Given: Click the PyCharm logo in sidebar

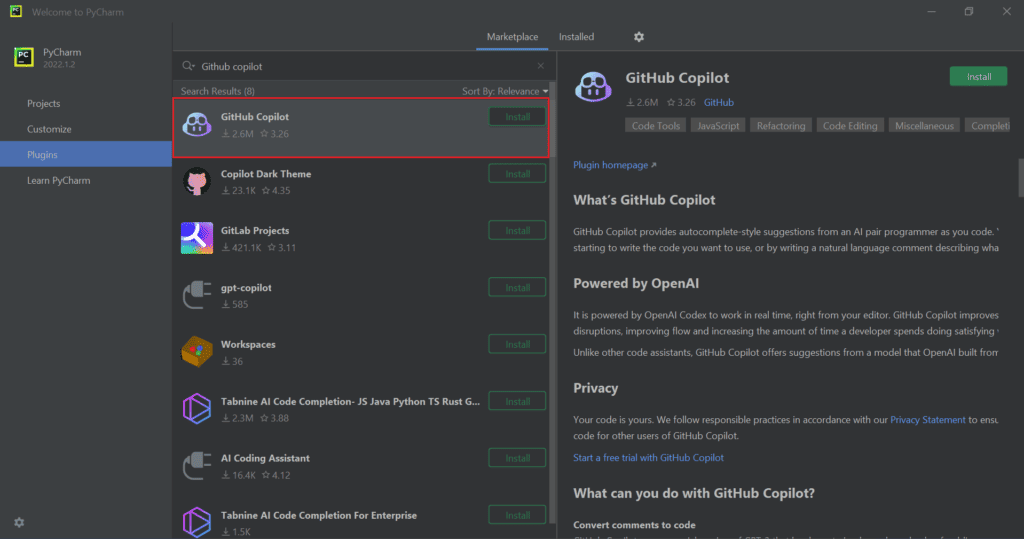Looking at the screenshot, I should pyautogui.click(x=24, y=57).
